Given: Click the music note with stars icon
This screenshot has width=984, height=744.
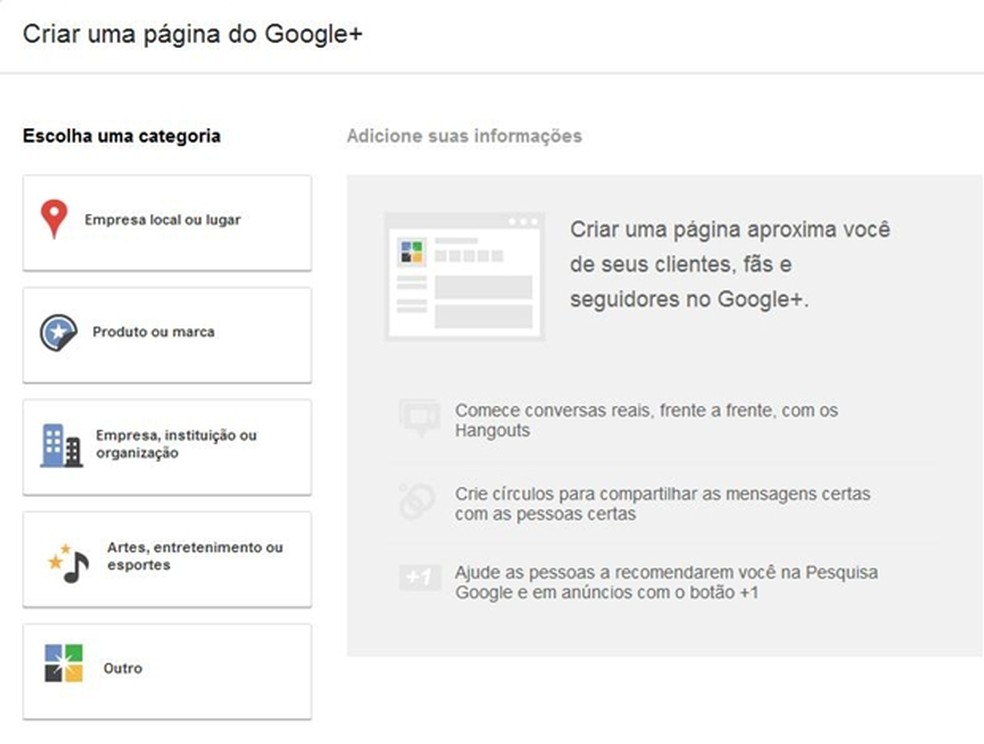Looking at the screenshot, I should tap(69, 563).
